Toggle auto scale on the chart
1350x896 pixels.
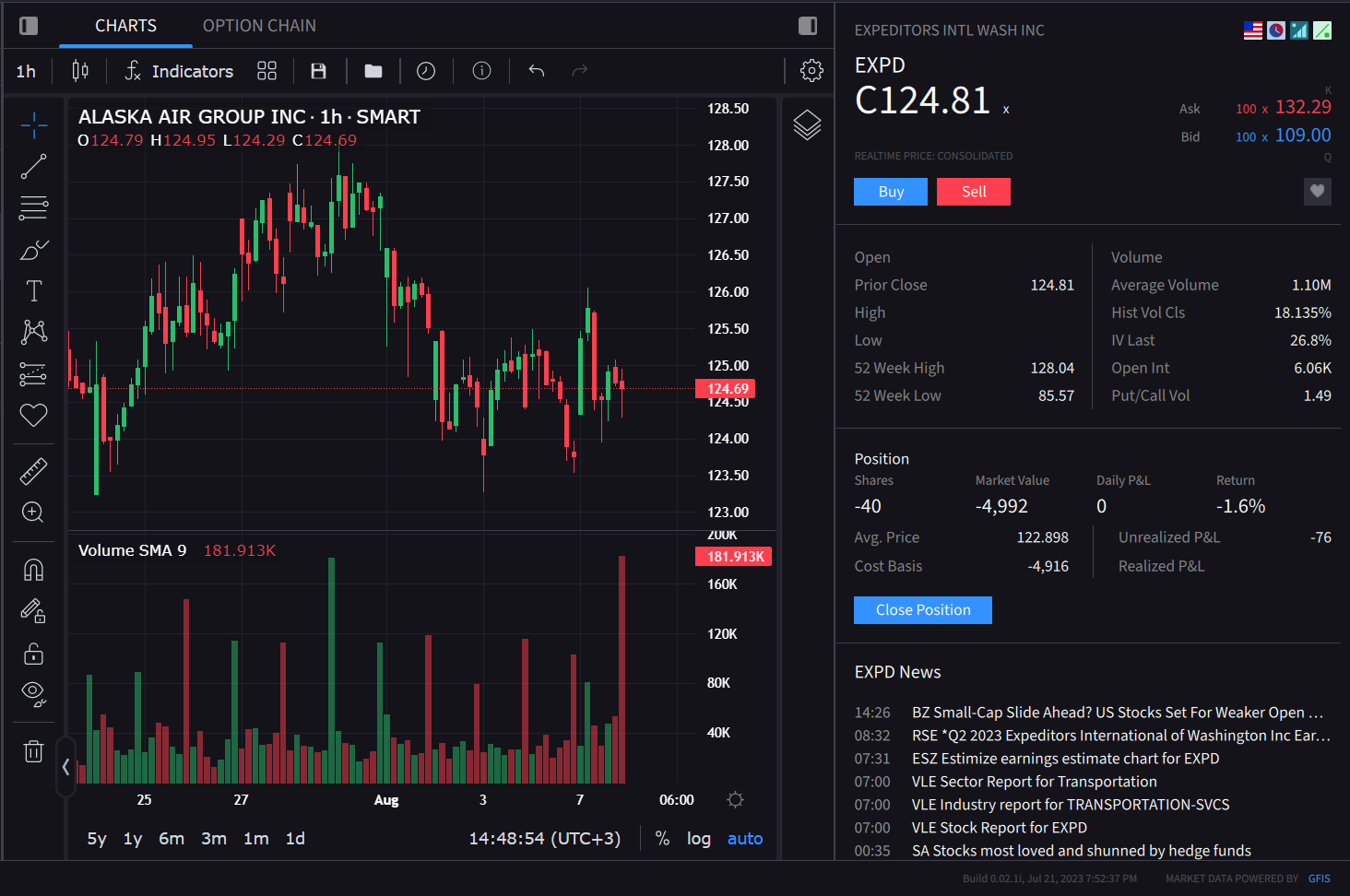click(x=744, y=838)
